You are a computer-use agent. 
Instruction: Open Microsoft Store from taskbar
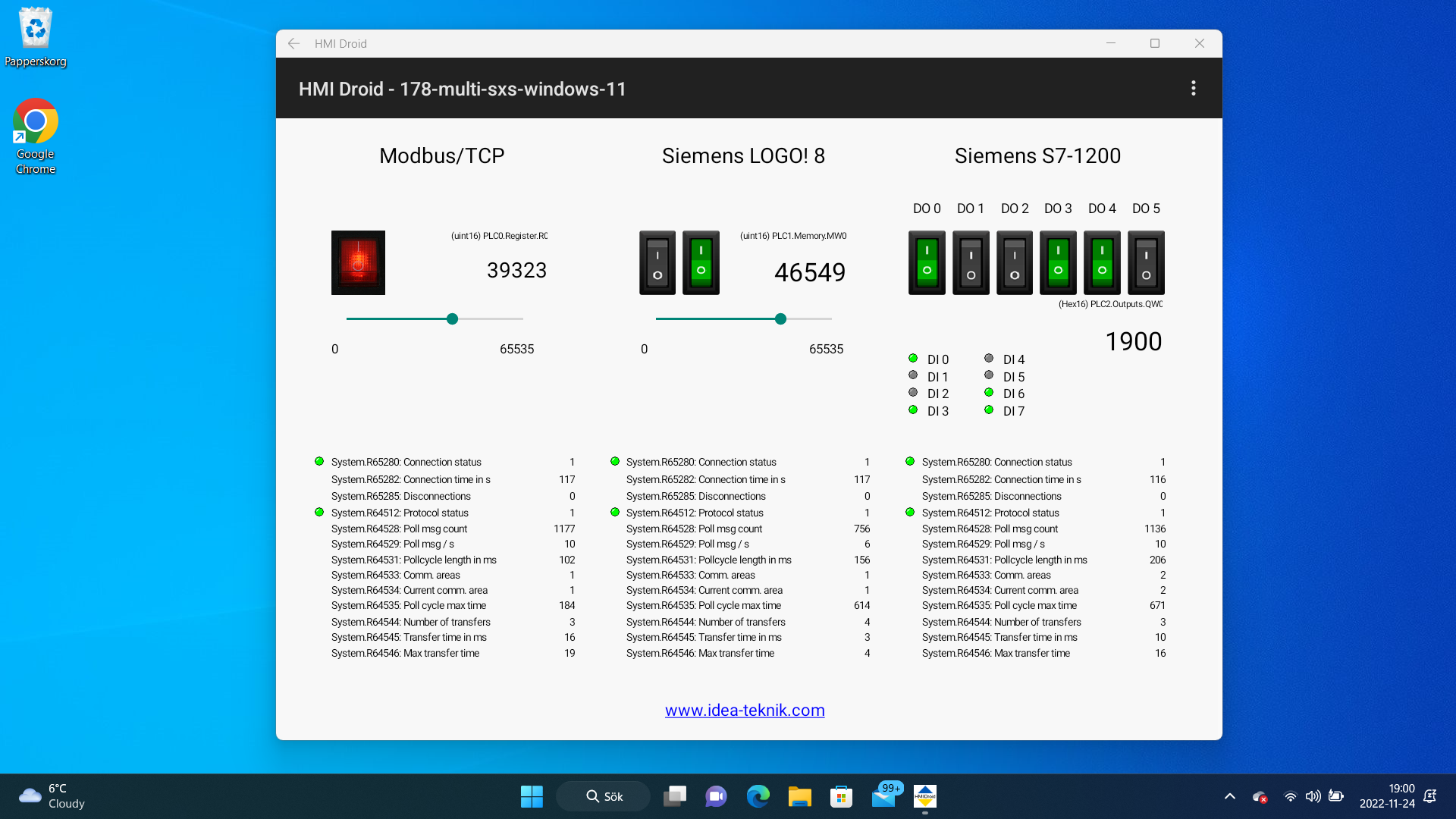point(841,796)
